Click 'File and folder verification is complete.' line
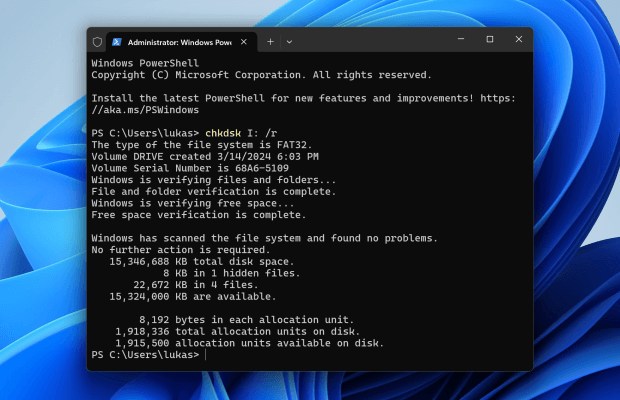The image size is (620, 400). click(214, 192)
